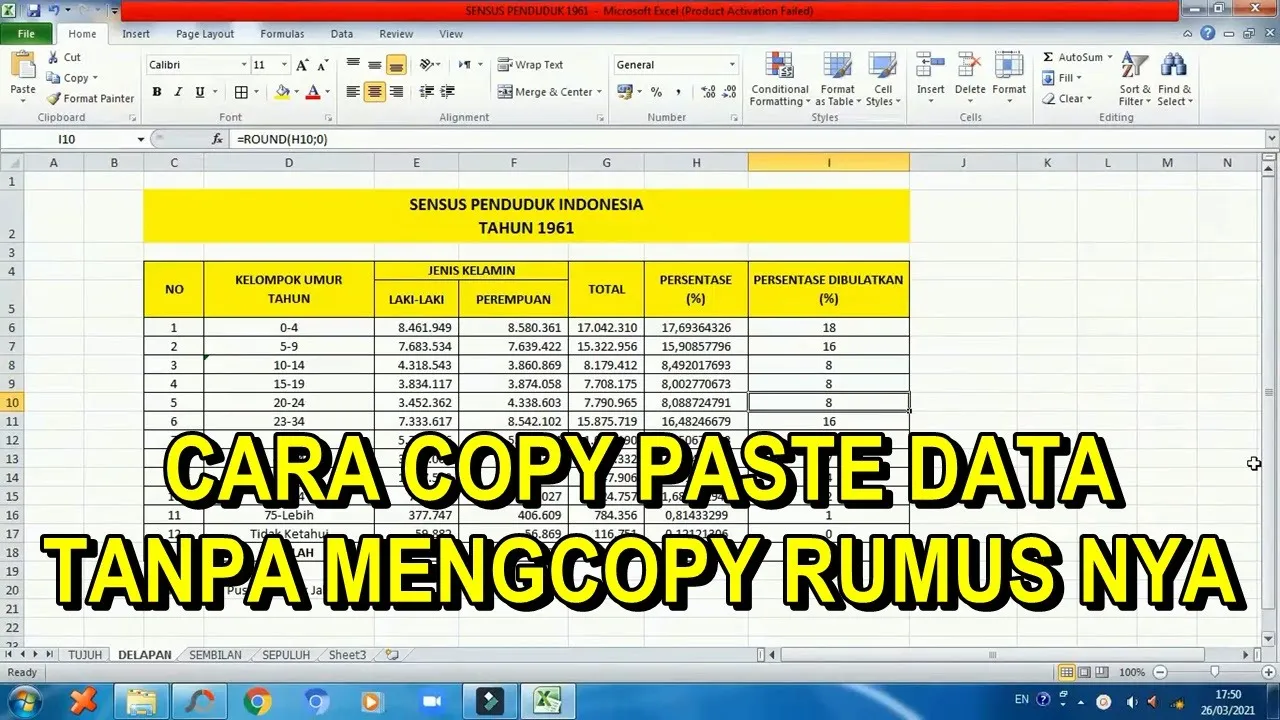Click the Insert cells button

click(930, 75)
